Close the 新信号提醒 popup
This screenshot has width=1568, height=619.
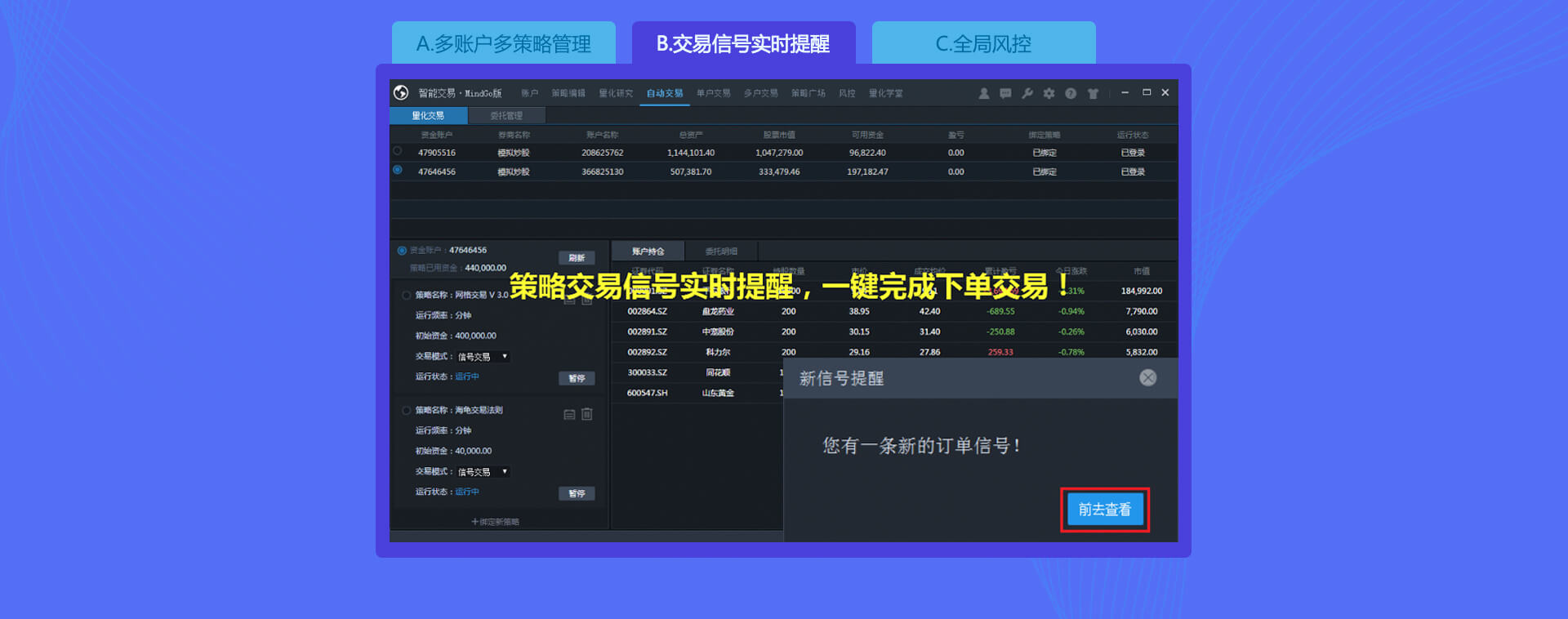pos(1147,377)
